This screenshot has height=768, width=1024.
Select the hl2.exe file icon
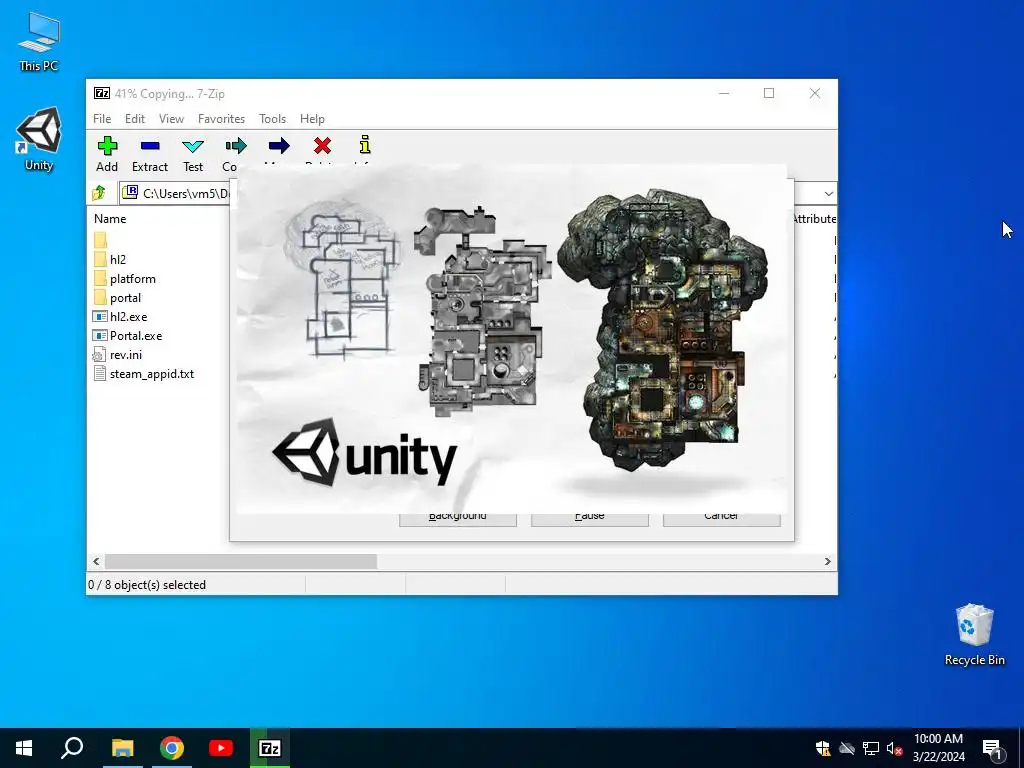click(x=99, y=317)
